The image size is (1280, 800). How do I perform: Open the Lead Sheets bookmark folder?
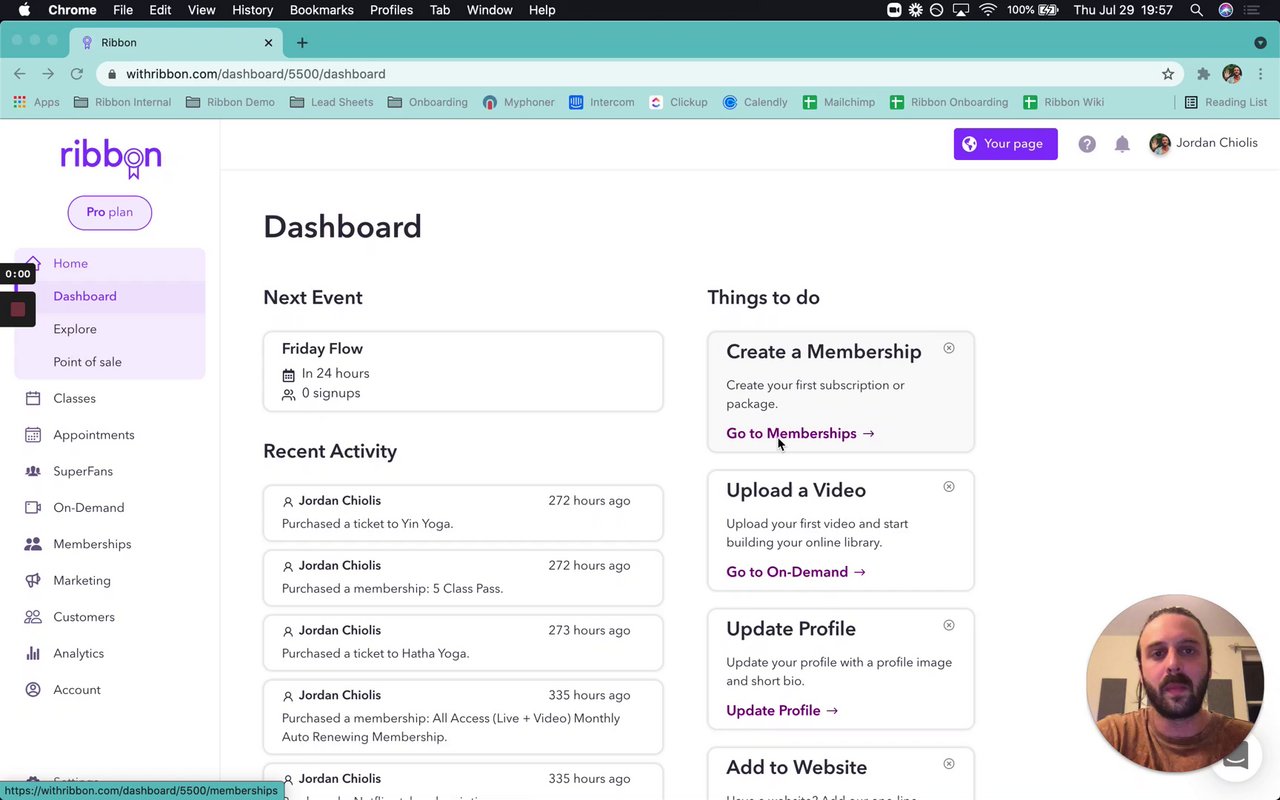[x=331, y=102]
